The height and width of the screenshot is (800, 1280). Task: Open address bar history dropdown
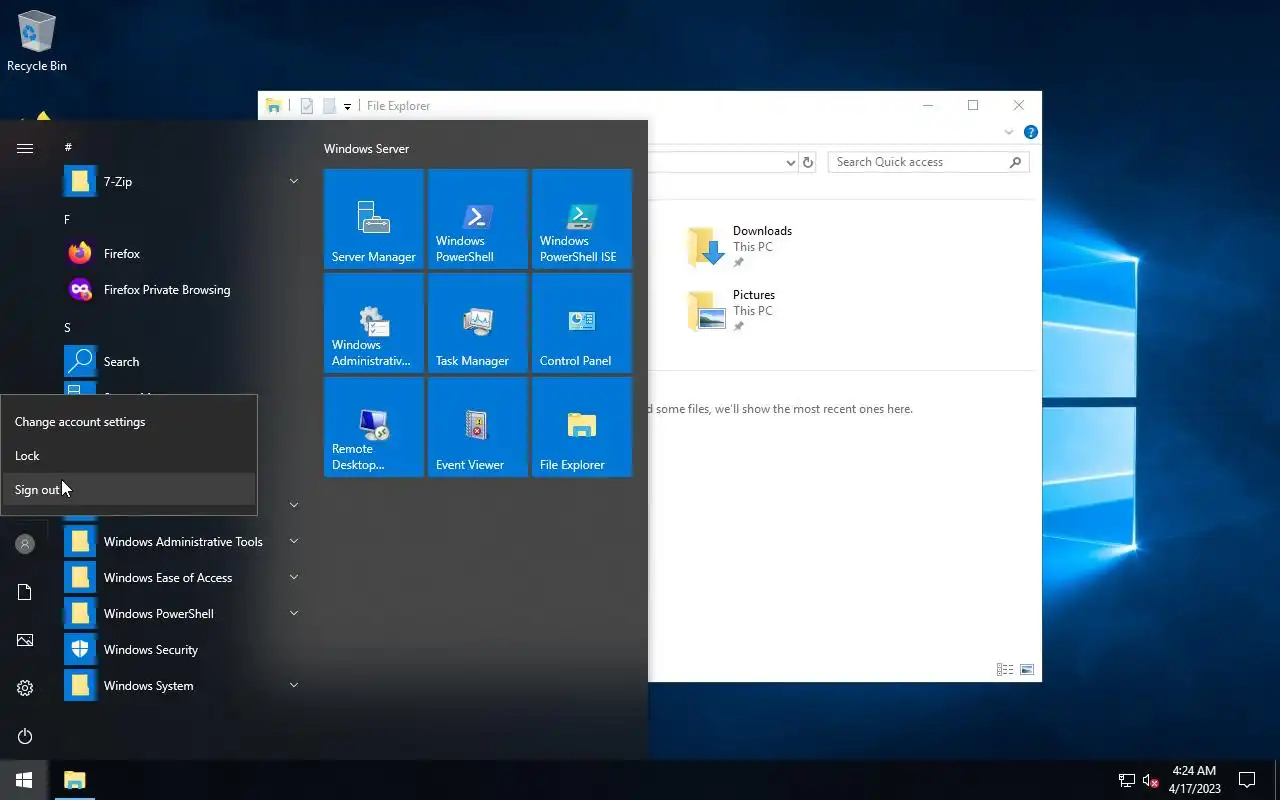790,162
